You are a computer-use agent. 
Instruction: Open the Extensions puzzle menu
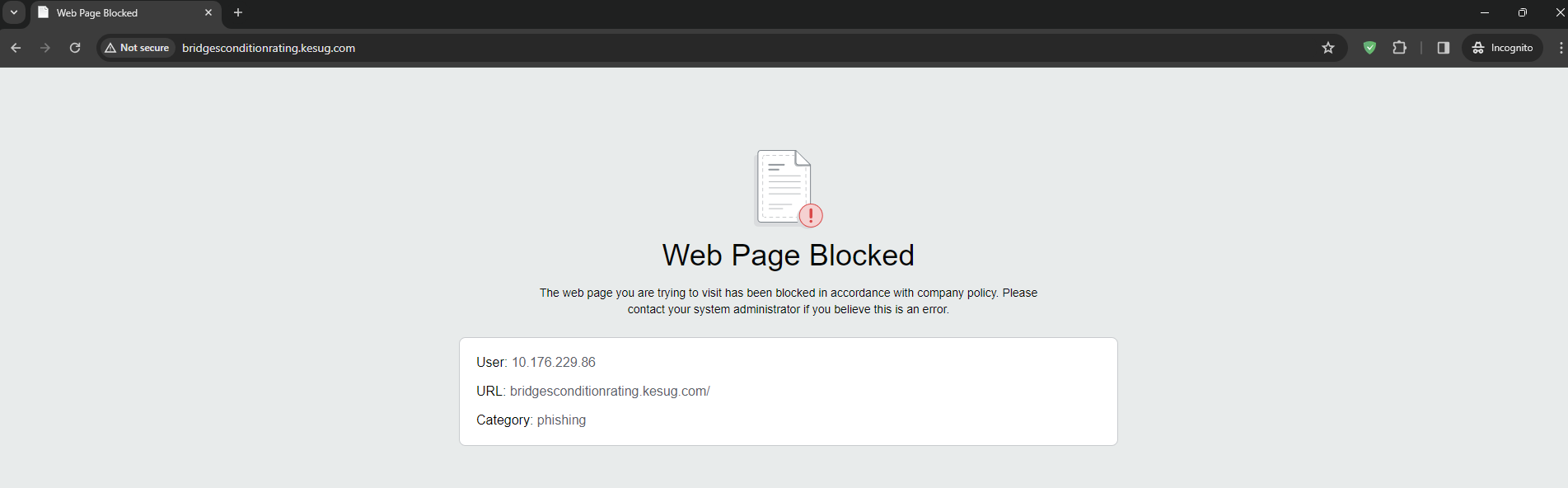(1399, 48)
